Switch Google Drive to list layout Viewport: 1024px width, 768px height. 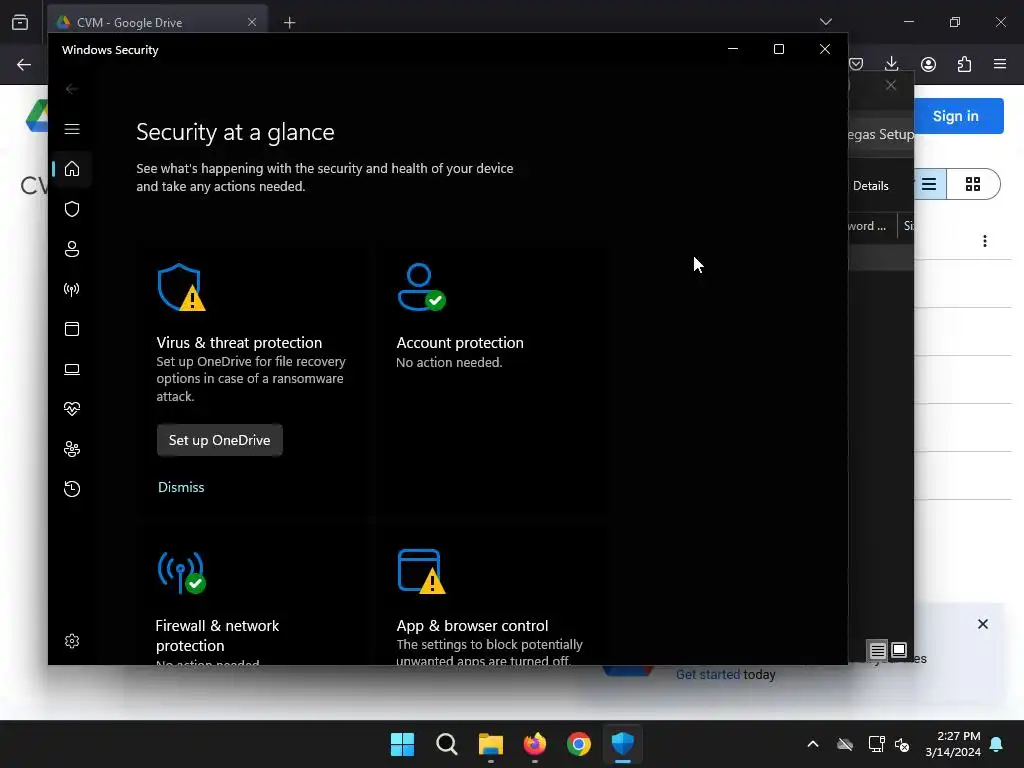pyautogui.click(x=930, y=185)
